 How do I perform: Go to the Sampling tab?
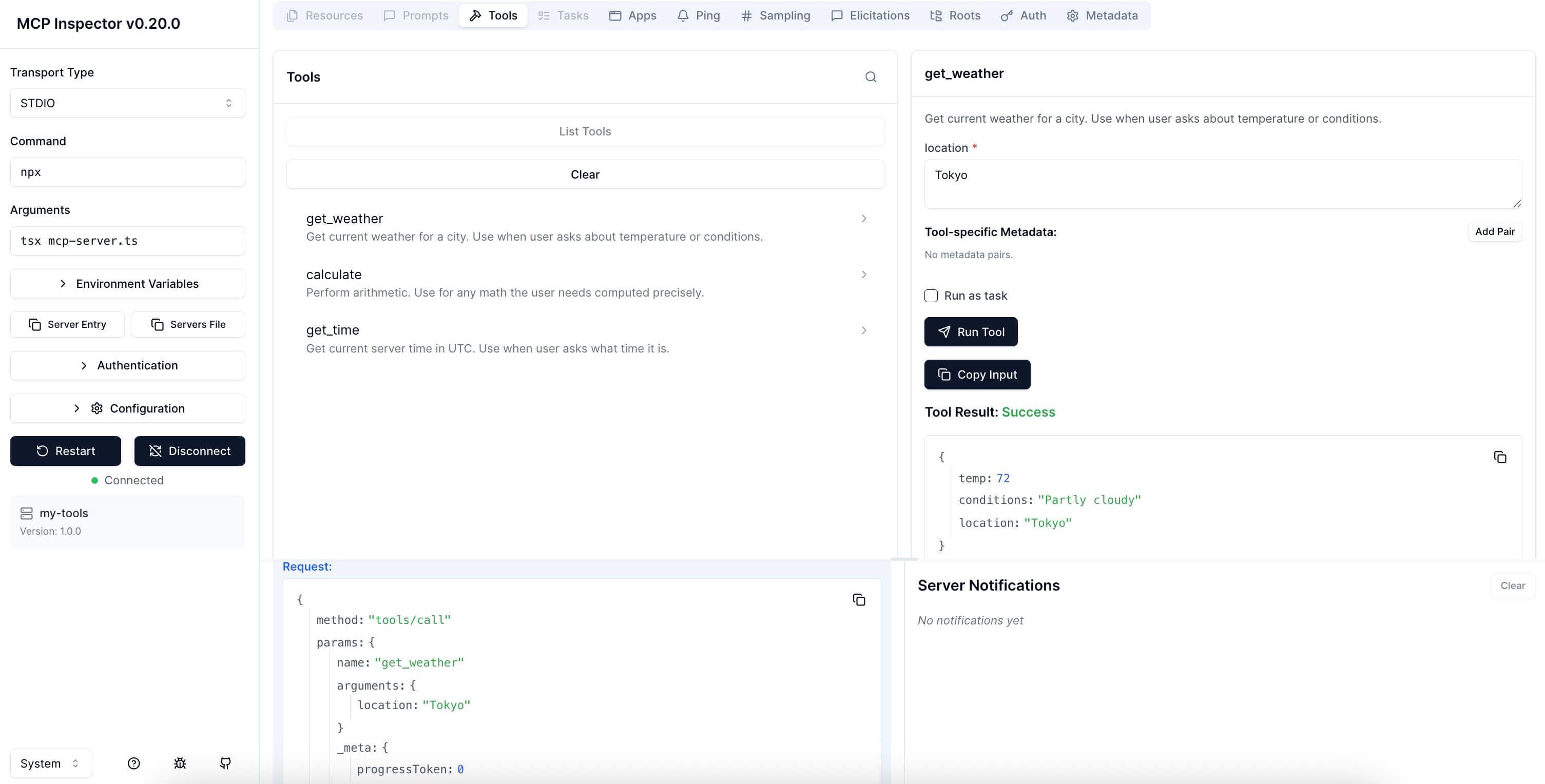(x=775, y=15)
